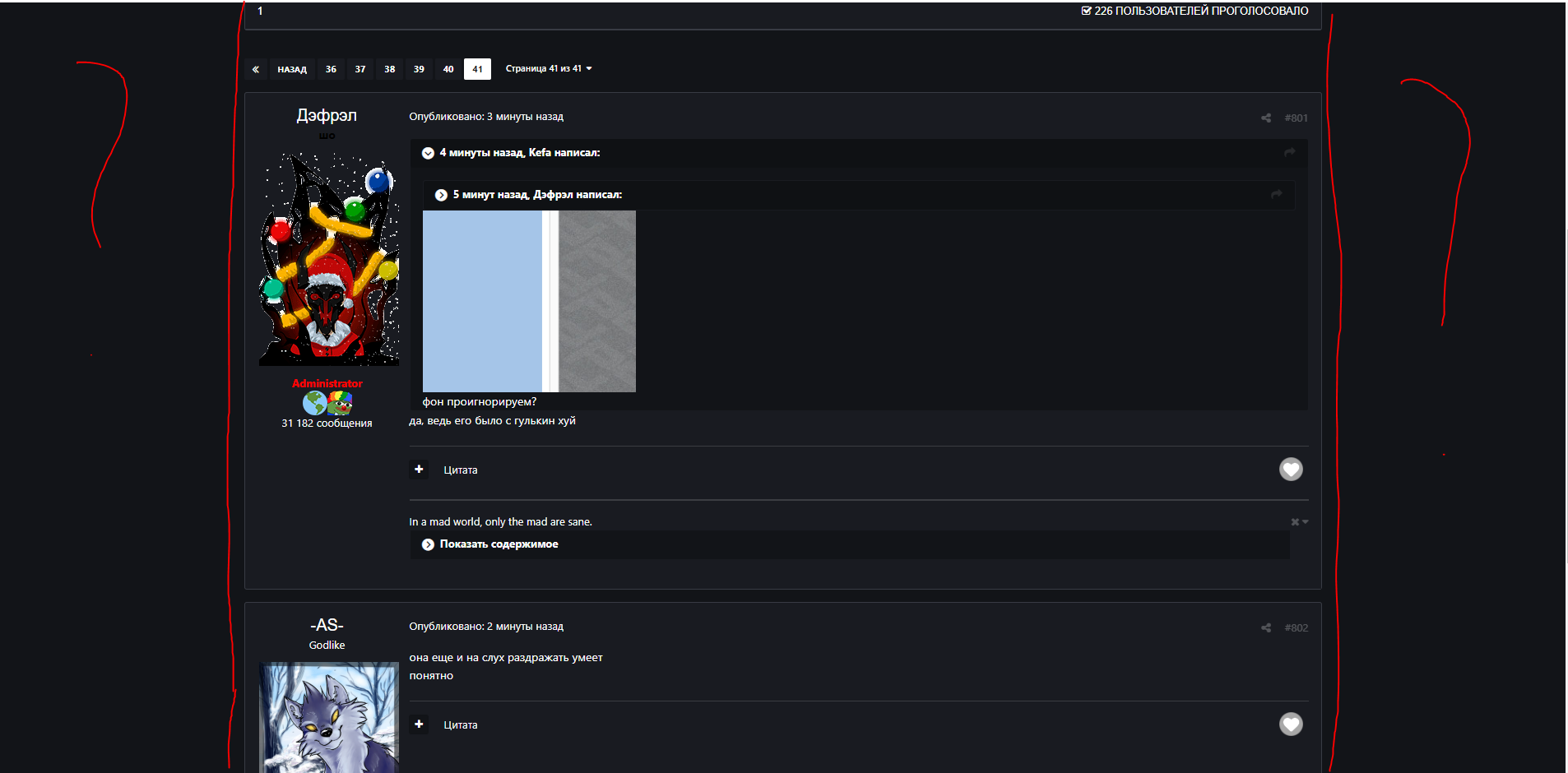Click the reply arrow on Kefa's quote
Screen dimensions: 1568x773
(1289, 153)
